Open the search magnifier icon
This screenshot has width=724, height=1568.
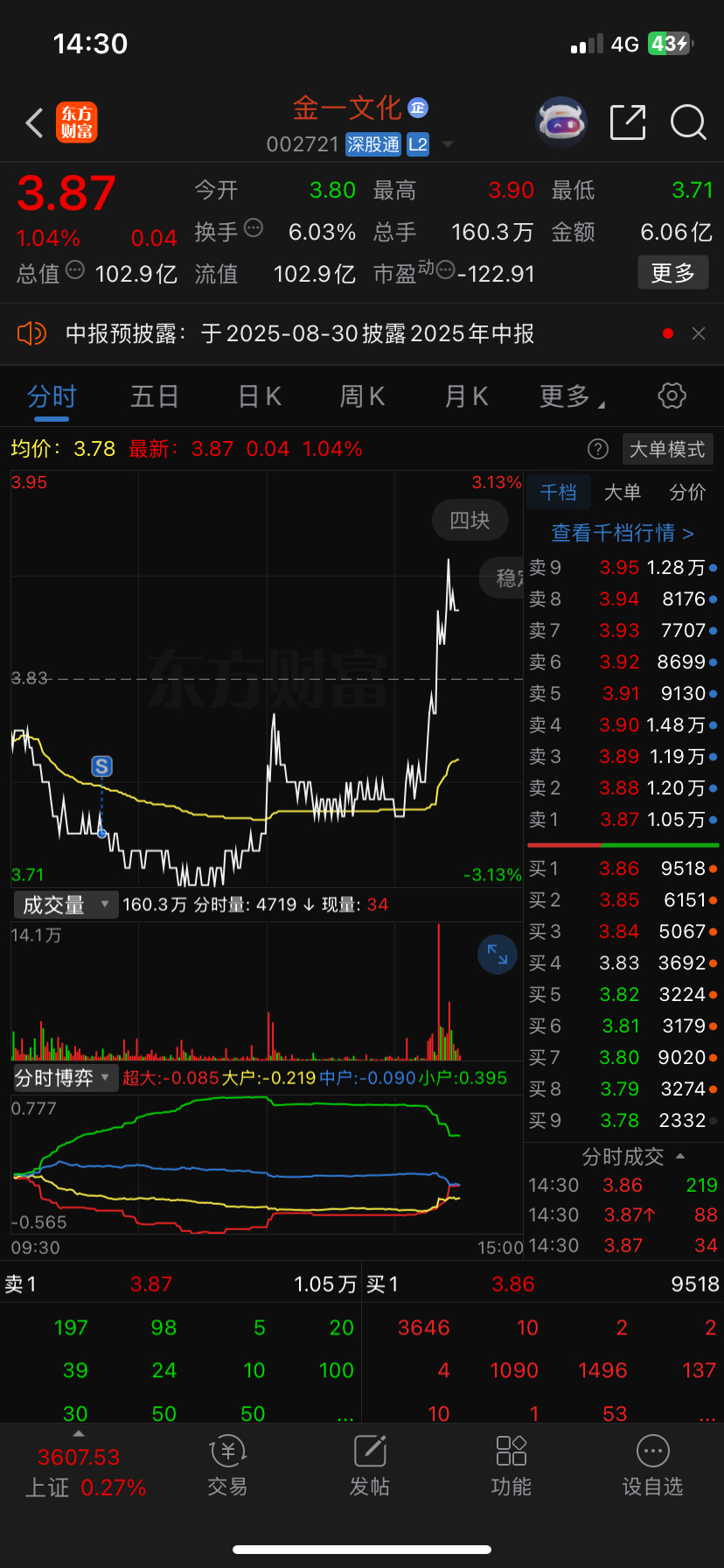click(688, 122)
